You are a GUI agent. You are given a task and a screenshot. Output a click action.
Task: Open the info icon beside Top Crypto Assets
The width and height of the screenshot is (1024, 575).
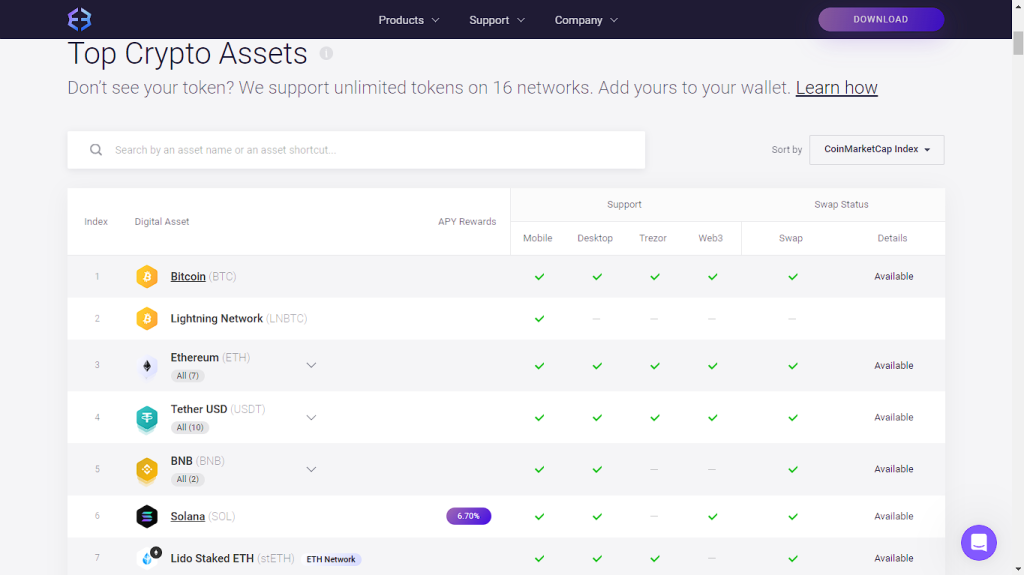[x=326, y=54]
